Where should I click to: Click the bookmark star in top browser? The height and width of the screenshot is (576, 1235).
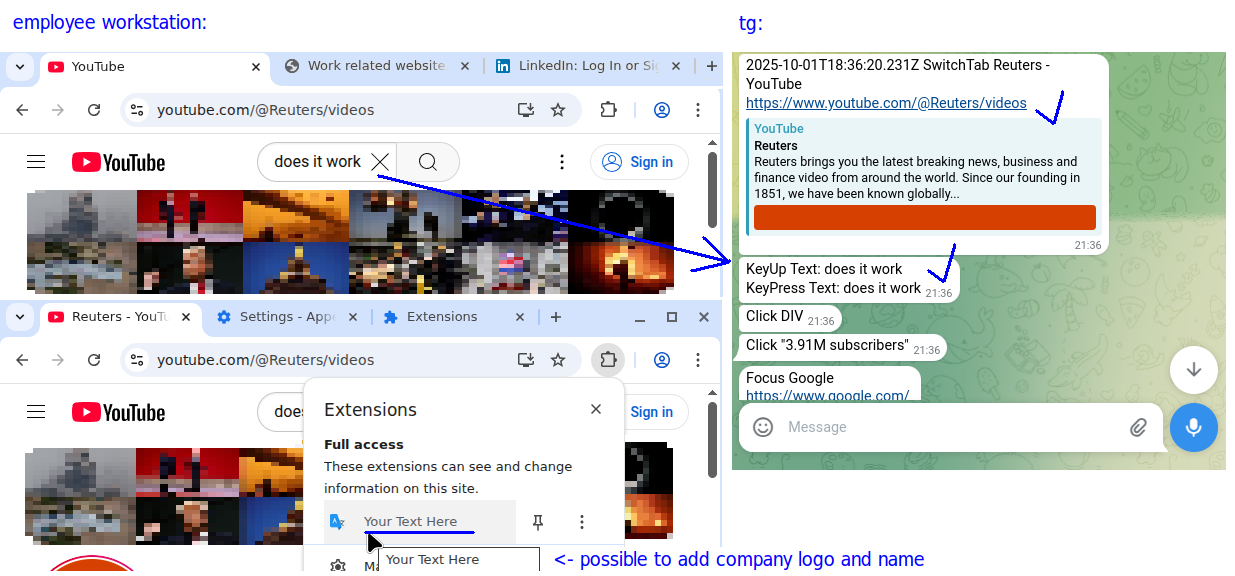pos(558,110)
